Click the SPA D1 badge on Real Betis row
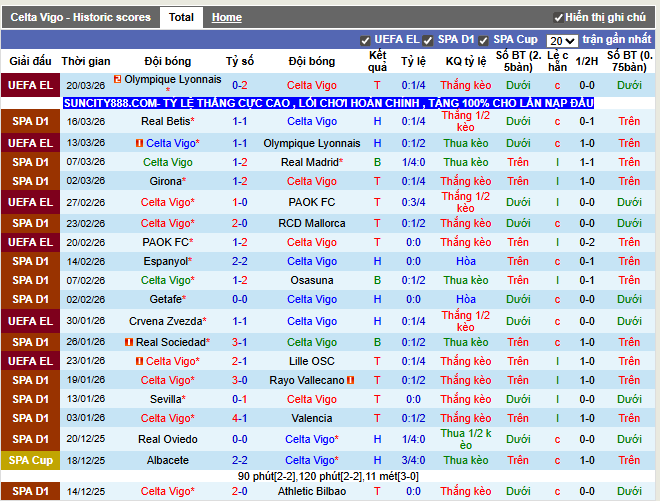Image resolution: width=660 pixels, height=501 pixels. coord(30,121)
